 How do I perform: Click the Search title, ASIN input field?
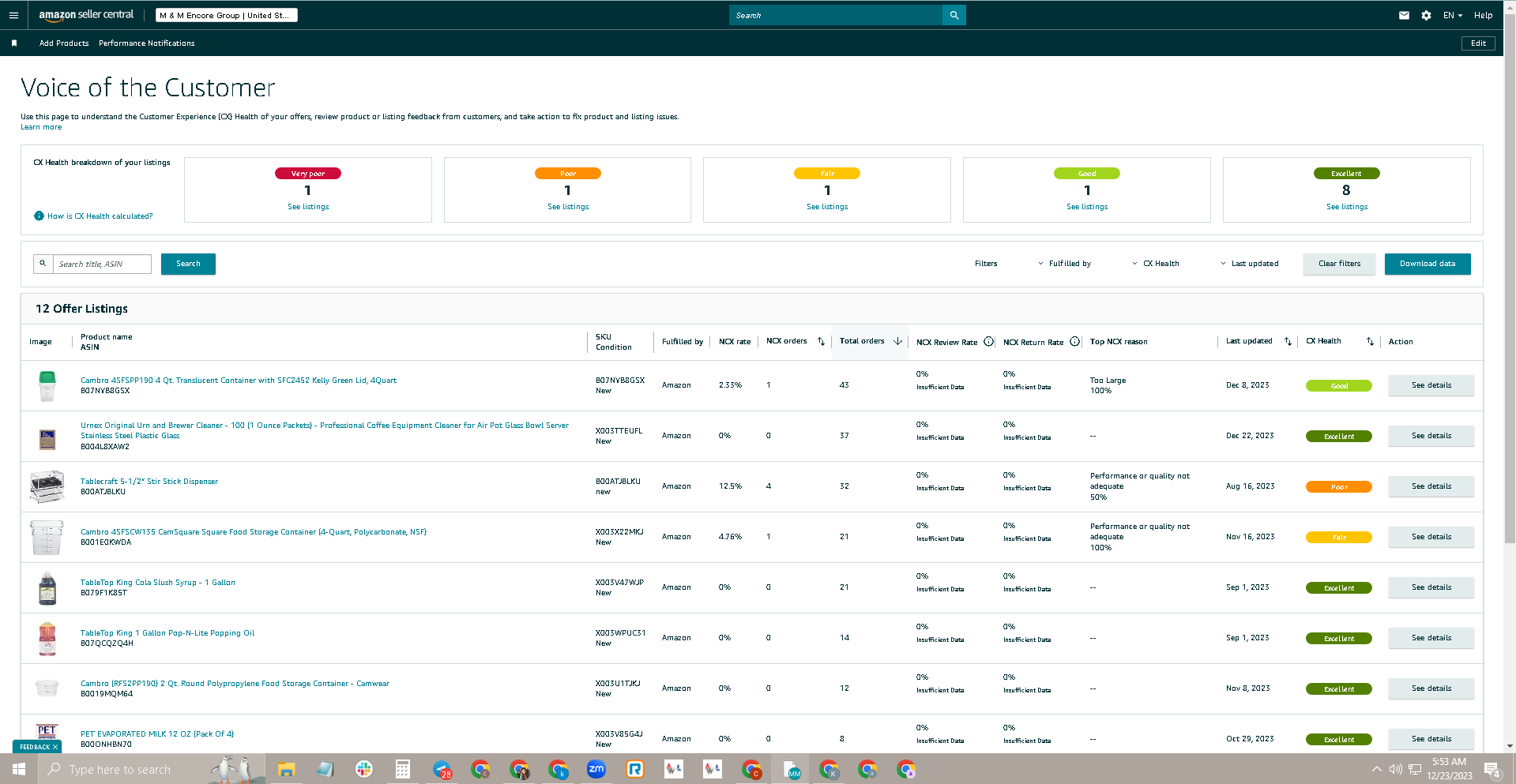coord(102,264)
